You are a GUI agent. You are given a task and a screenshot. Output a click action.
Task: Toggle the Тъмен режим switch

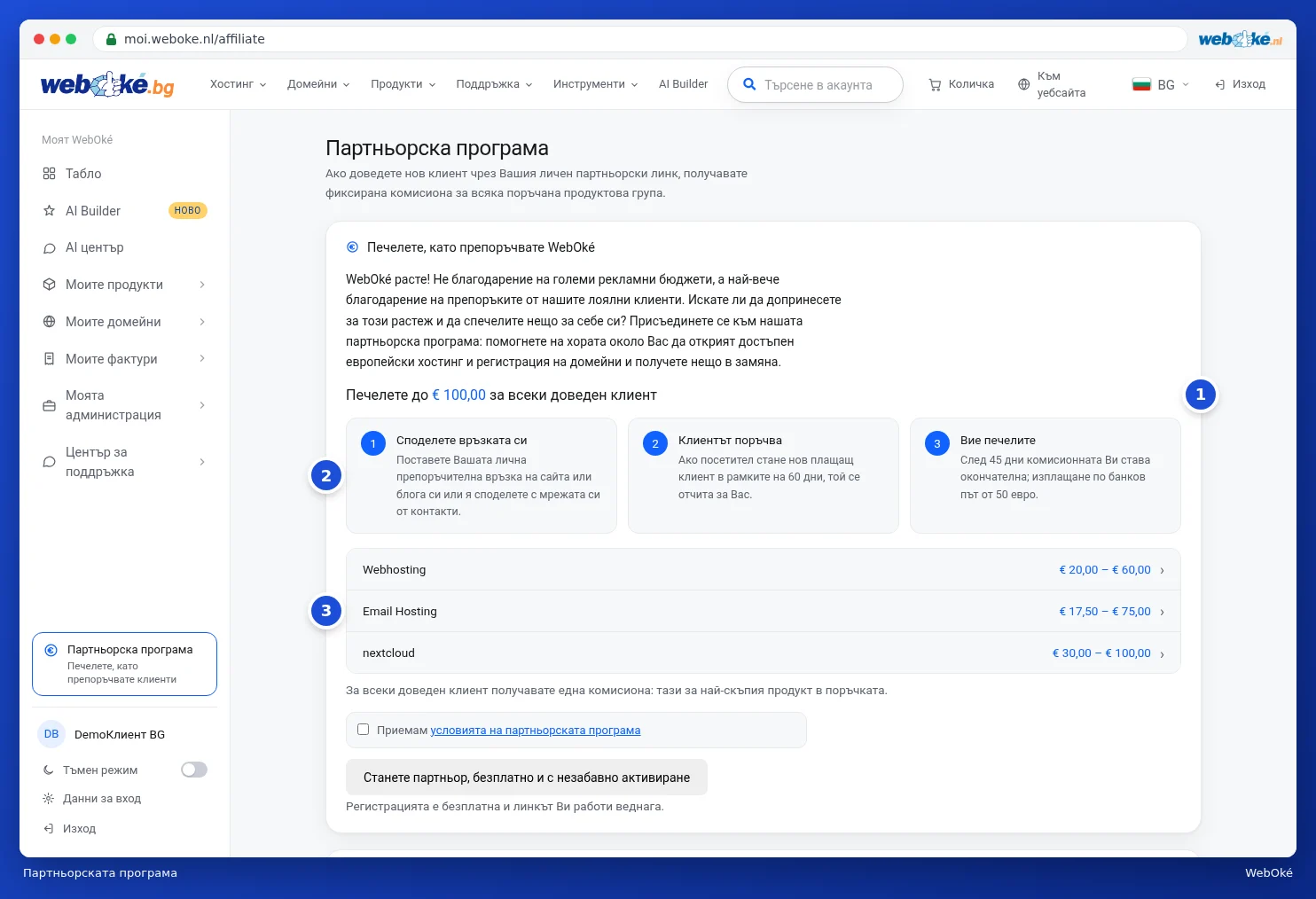(x=194, y=770)
